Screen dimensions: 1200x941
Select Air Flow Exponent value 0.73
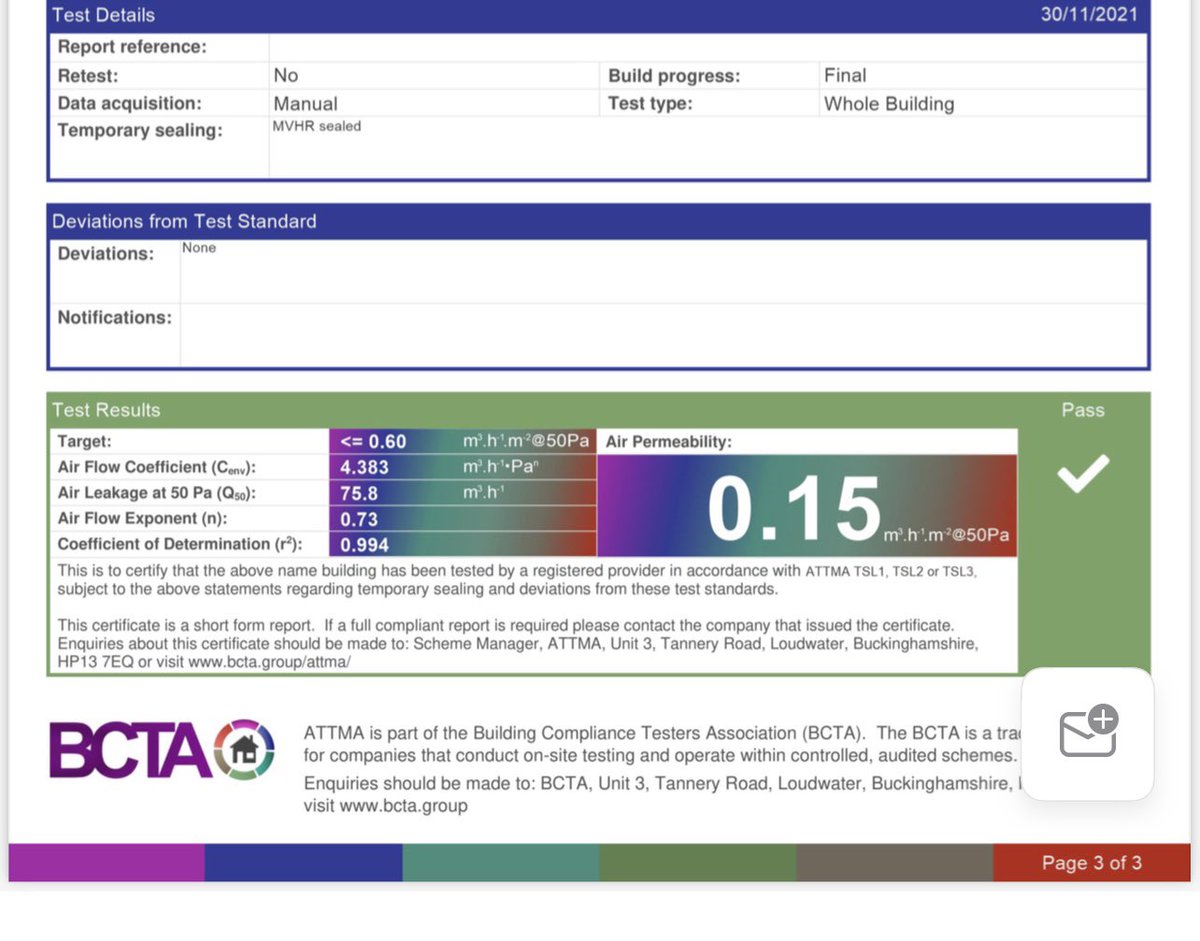(x=359, y=519)
